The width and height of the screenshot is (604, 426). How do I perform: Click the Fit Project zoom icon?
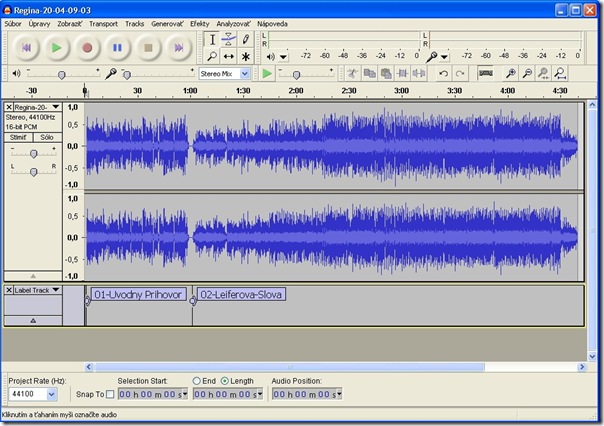[560, 73]
